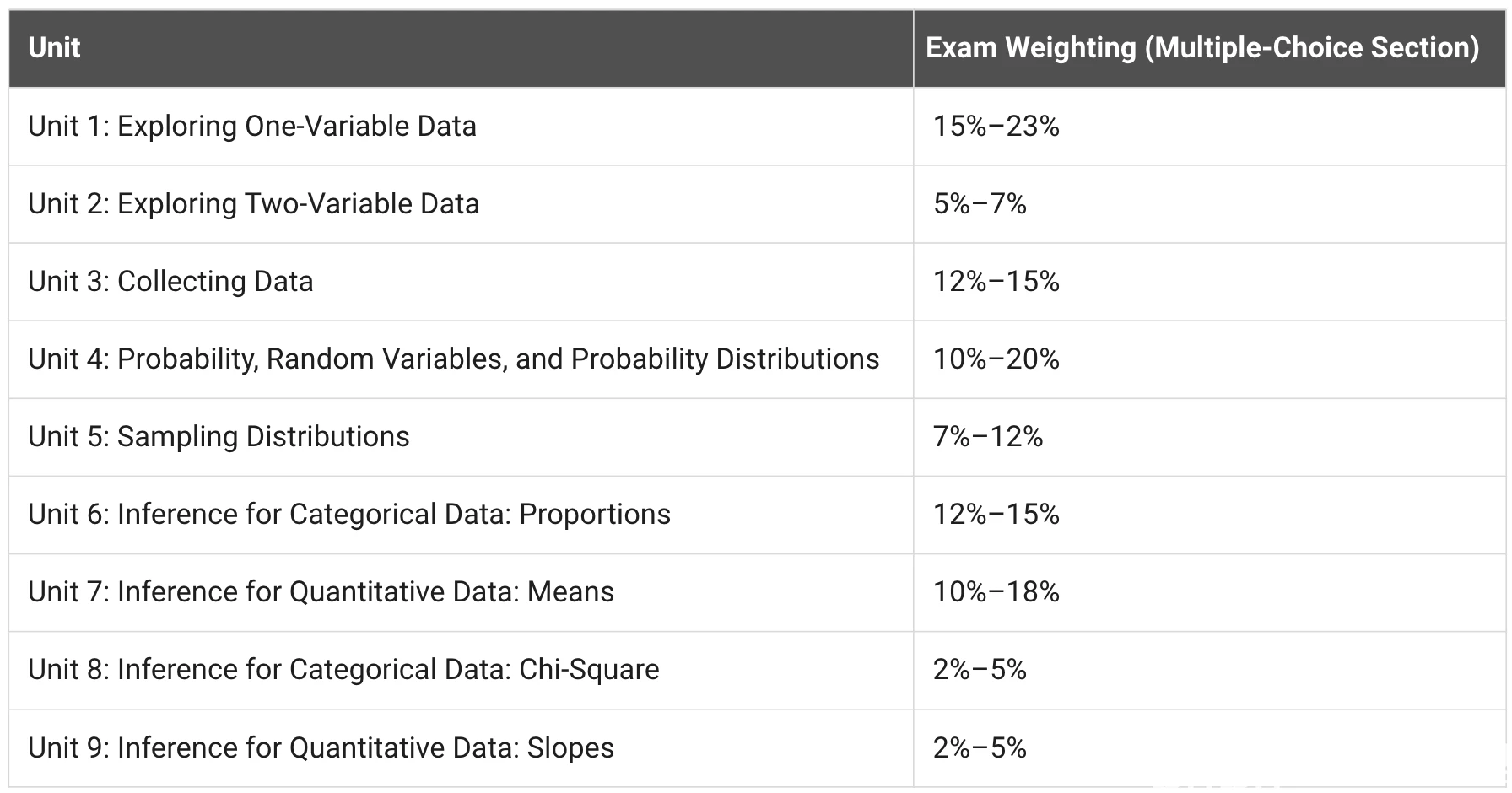
Task: Select "Unit 2: Exploring Two-Variable Data" cell
Action: pos(253,204)
